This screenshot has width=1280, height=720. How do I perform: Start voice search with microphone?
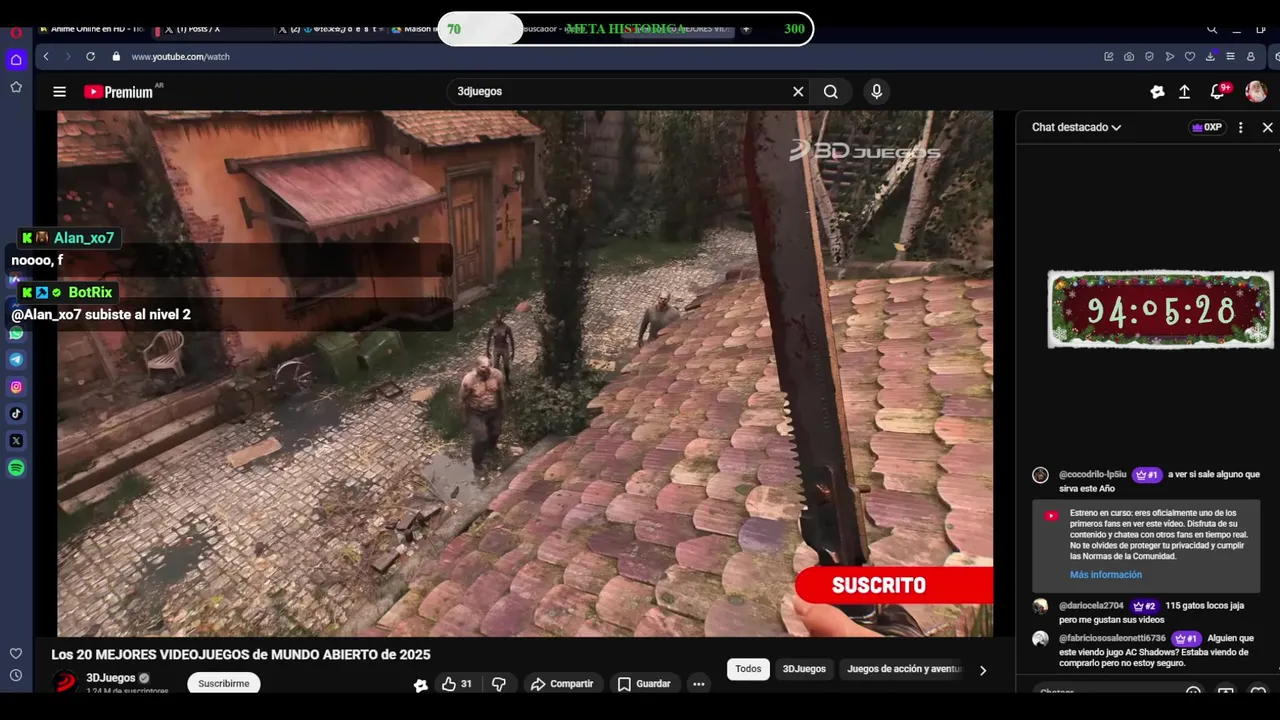pyautogui.click(x=876, y=92)
